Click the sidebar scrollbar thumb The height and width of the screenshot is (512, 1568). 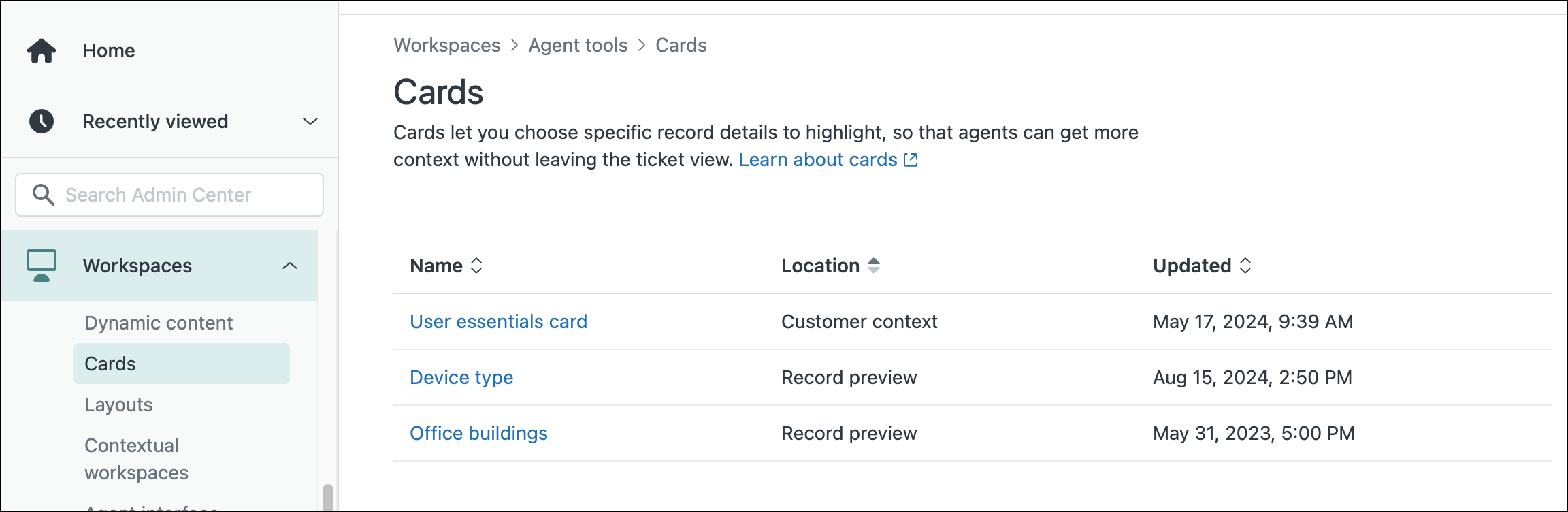(x=328, y=498)
